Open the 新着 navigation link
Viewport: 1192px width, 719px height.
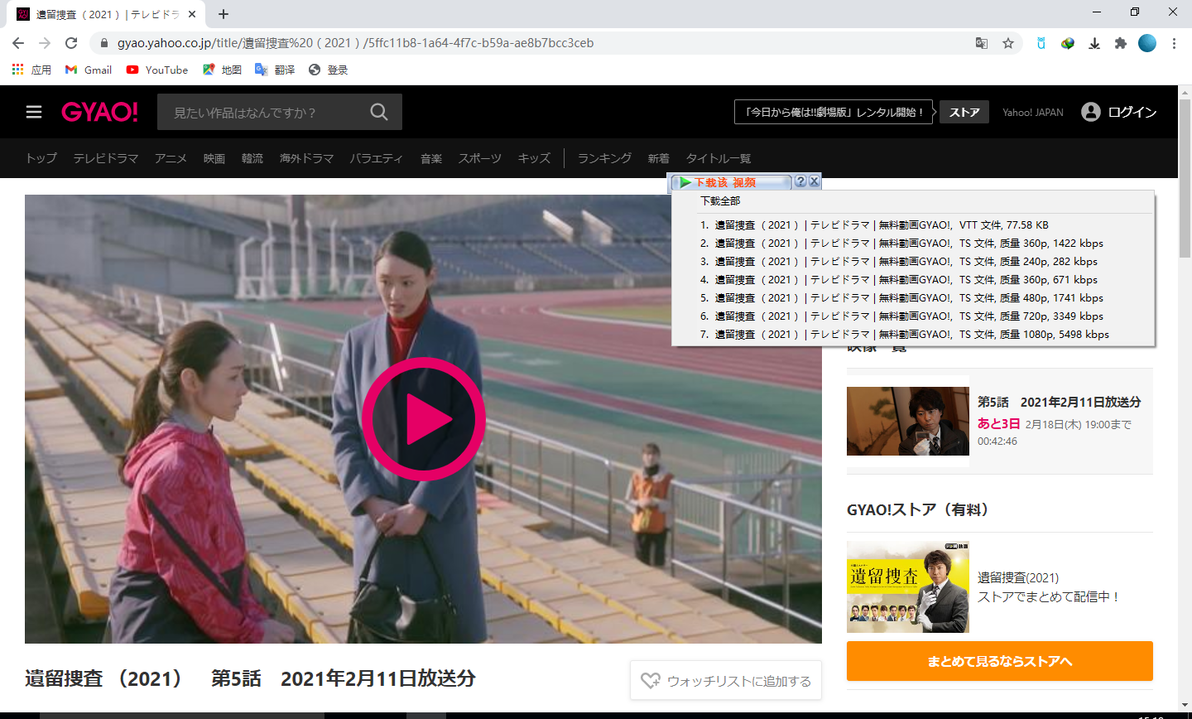coord(658,158)
